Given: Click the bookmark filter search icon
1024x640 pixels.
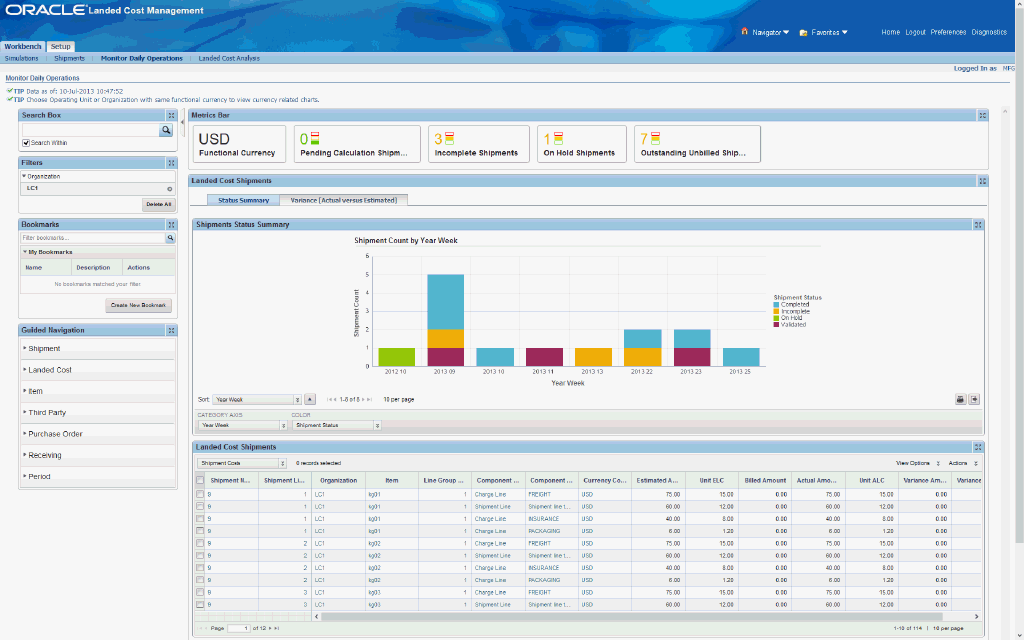Looking at the screenshot, I should tap(170, 238).
